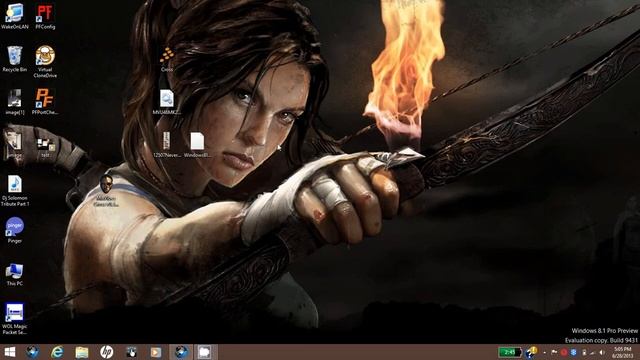Open the power plug tray icon
This screenshot has width=640, height=360.
[x=583, y=352]
